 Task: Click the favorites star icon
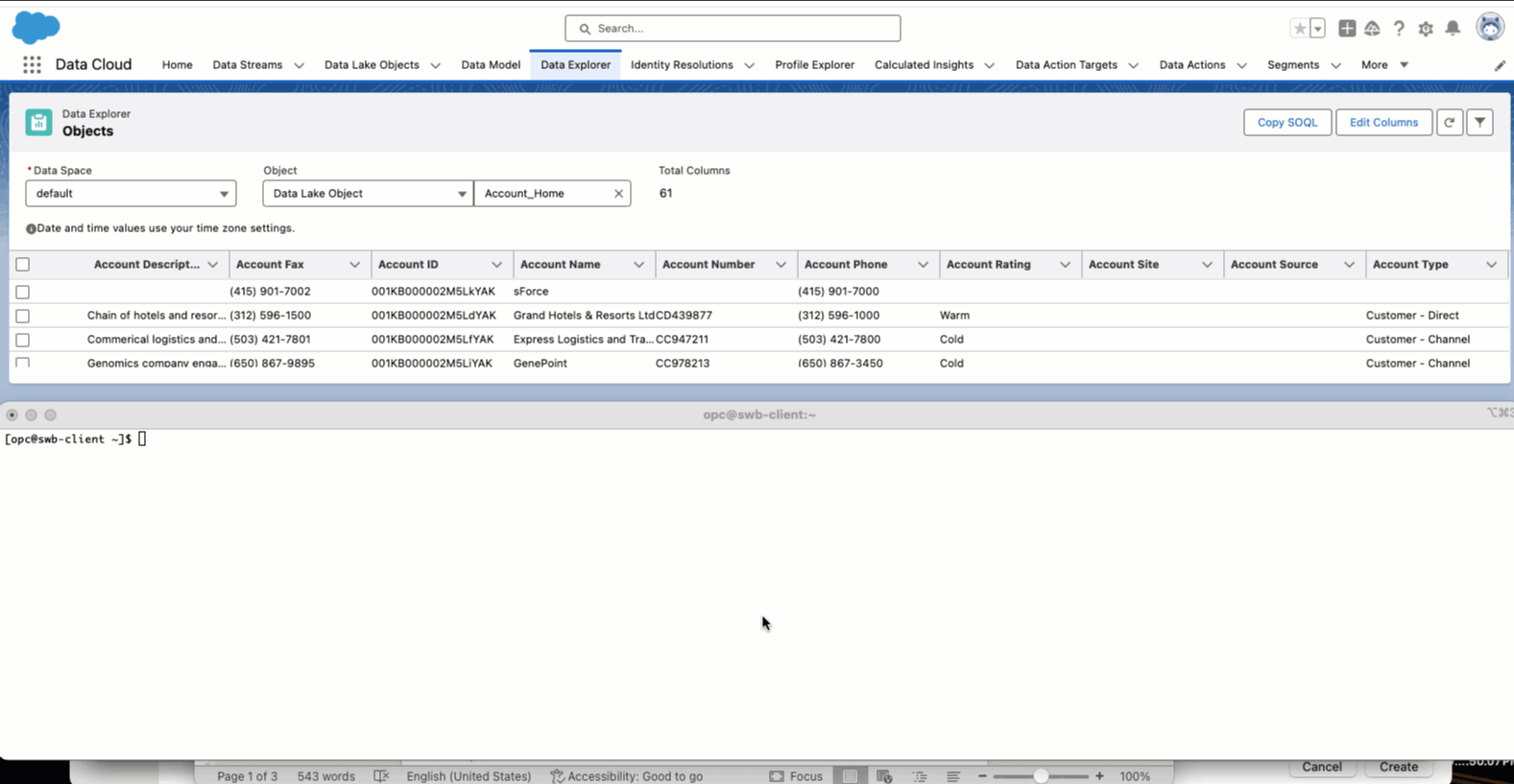click(x=1300, y=29)
